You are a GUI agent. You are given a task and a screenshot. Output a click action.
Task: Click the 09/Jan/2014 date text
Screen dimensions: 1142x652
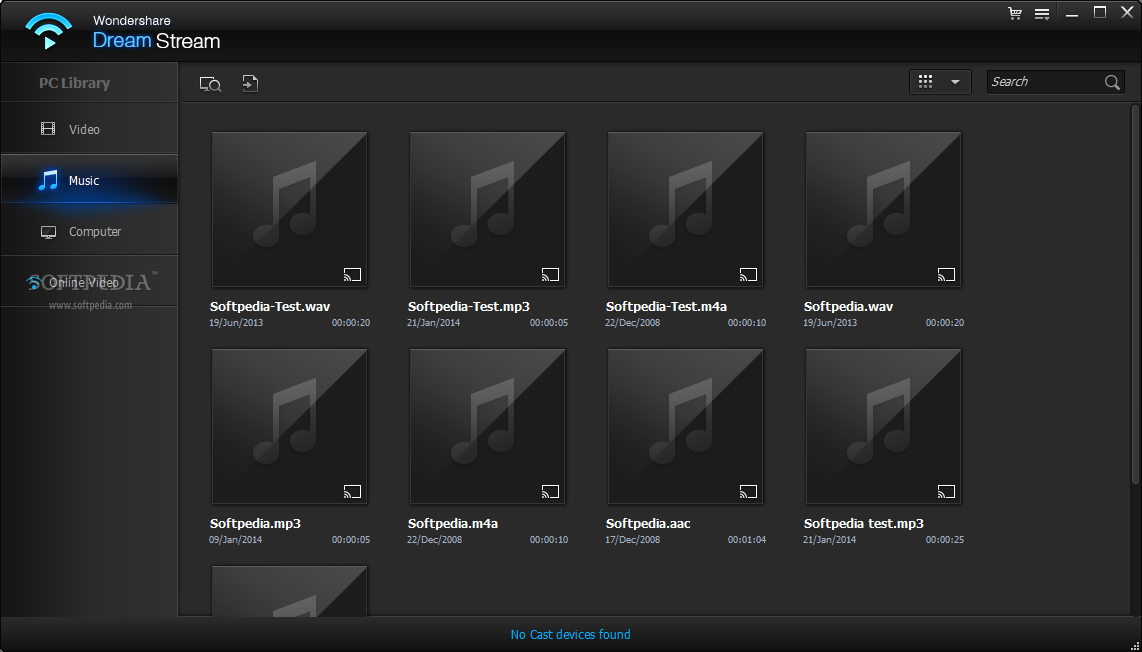point(235,540)
